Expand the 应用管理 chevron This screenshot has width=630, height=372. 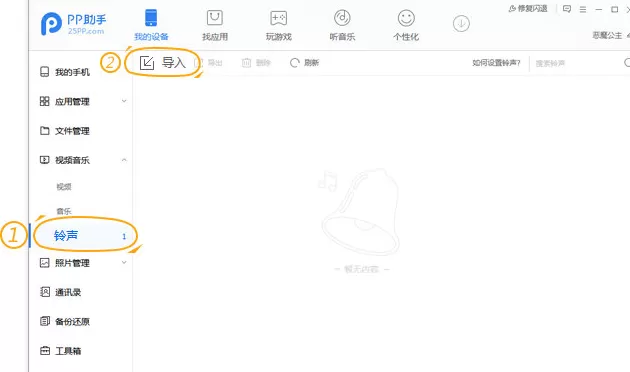124,101
